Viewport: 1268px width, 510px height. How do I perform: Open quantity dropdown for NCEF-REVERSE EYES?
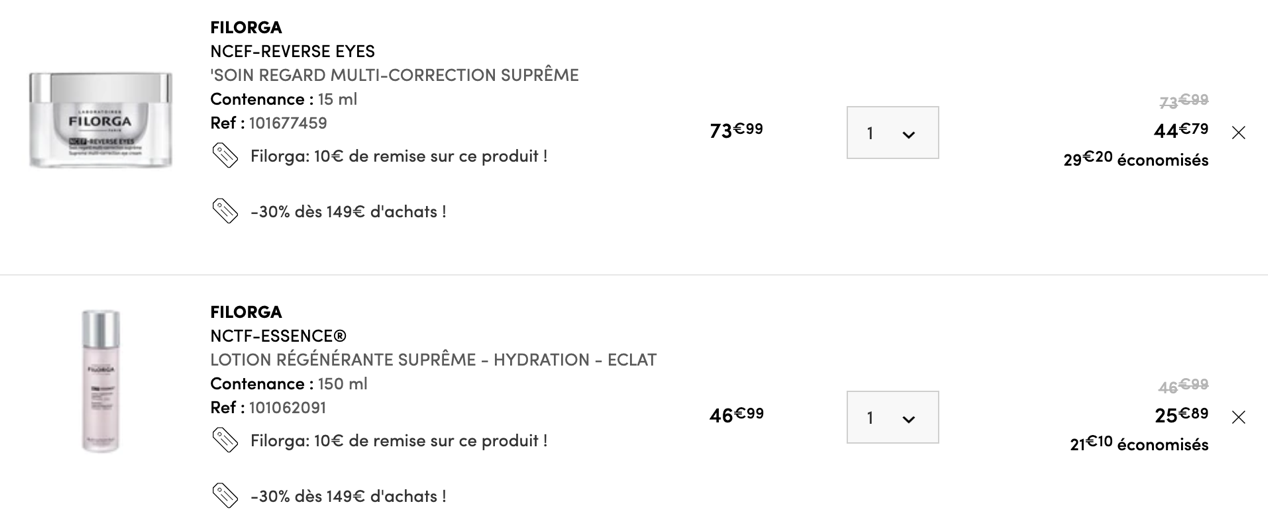(892, 132)
